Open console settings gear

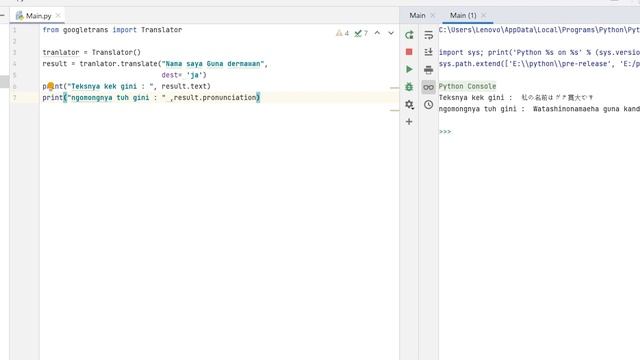coord(409,104)
